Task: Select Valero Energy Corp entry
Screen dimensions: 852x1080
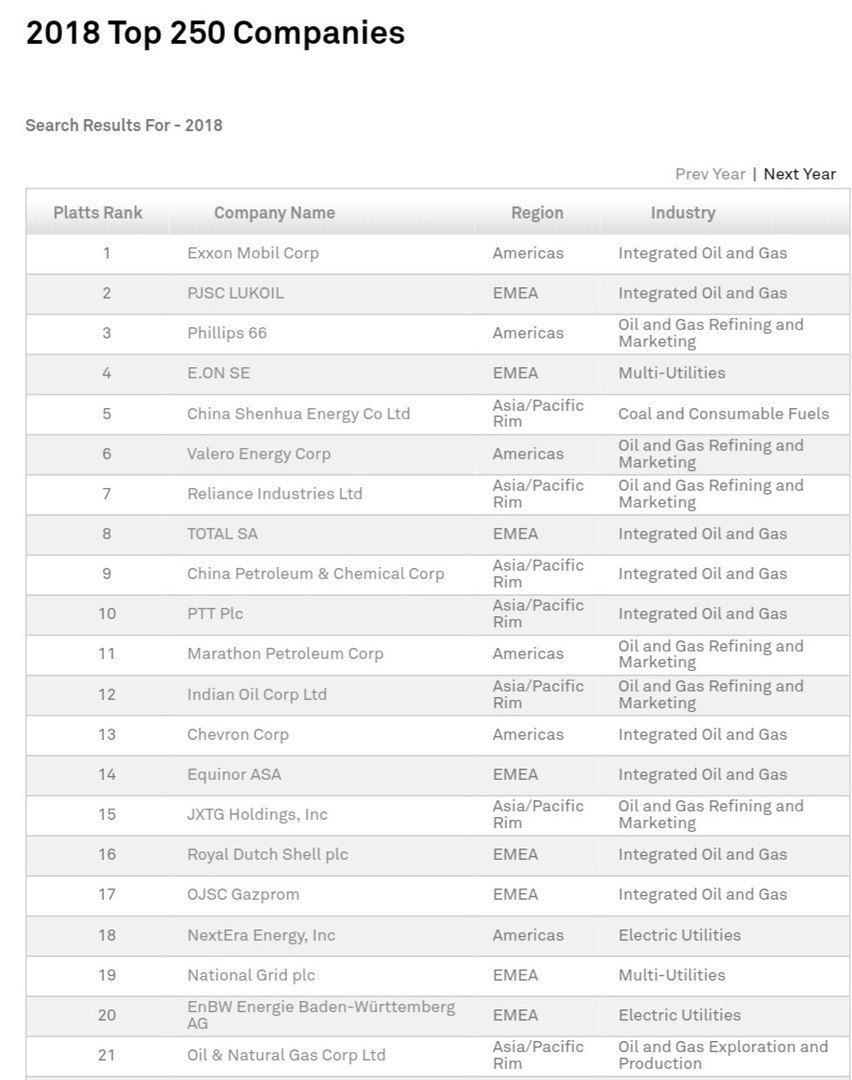Action: [x=259, y=454]
